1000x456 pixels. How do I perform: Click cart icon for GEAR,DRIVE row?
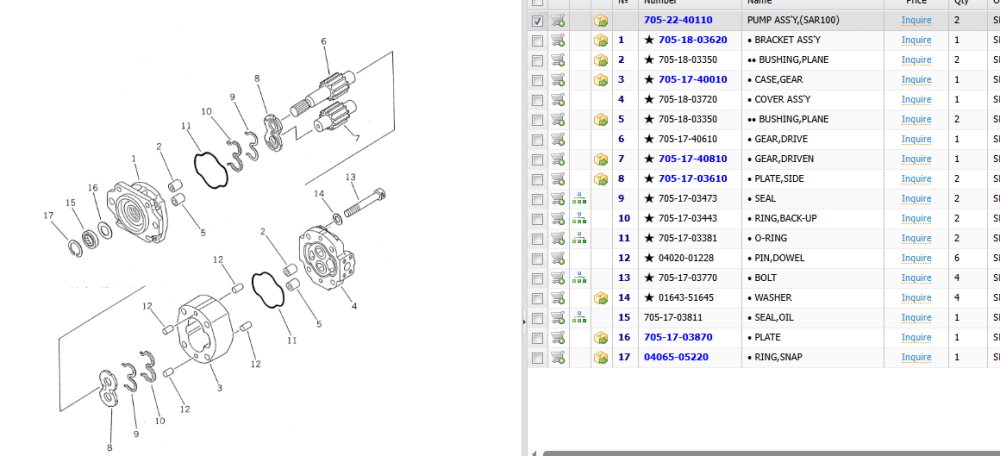pos(558,139)
